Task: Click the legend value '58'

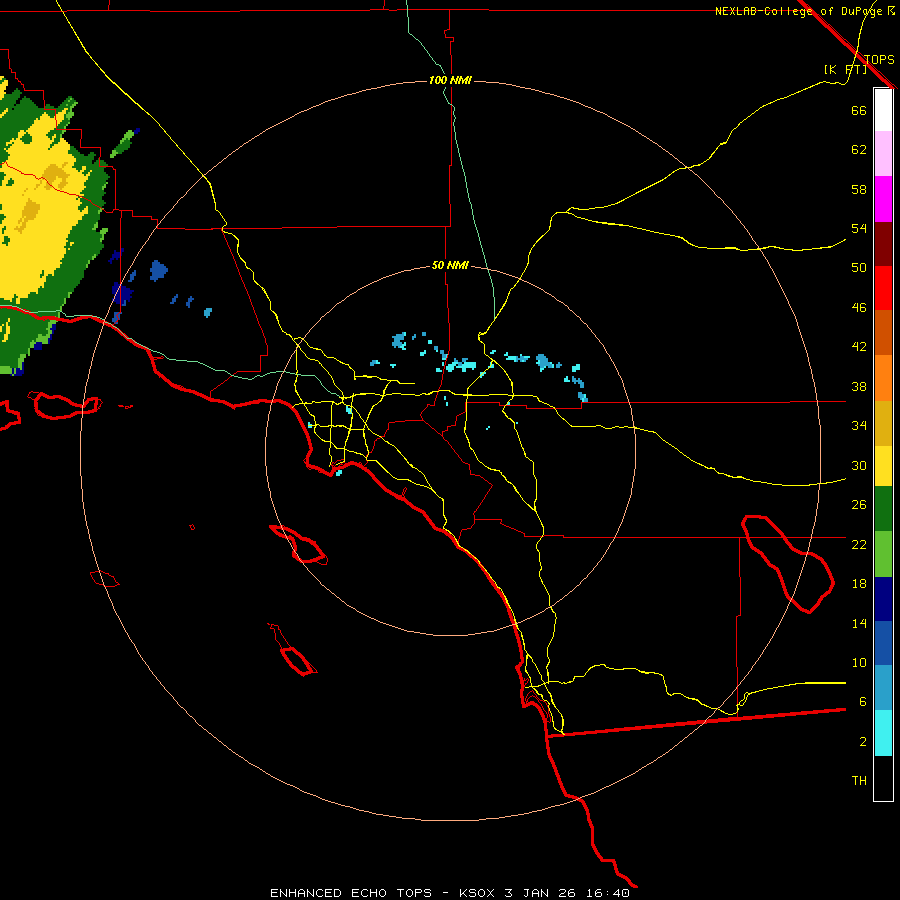Action: tap(859, 189)
